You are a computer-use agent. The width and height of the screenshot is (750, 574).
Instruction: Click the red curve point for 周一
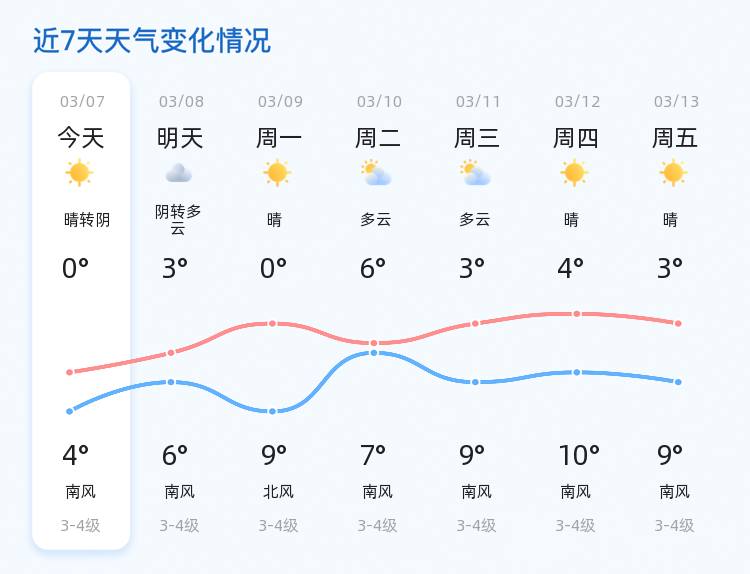272,323
